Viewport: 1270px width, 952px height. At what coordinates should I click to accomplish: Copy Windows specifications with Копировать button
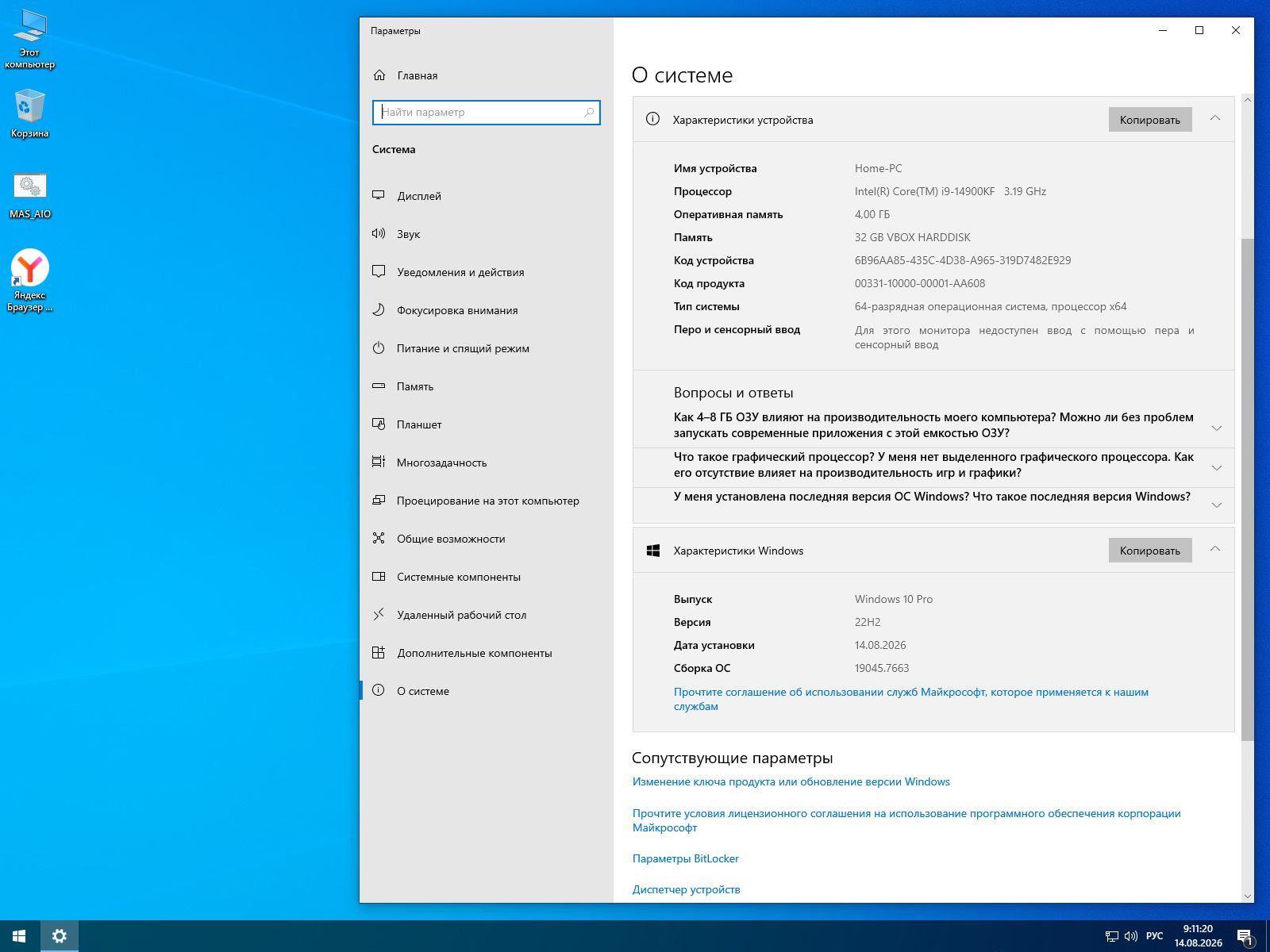click(x=1150, y=551)
